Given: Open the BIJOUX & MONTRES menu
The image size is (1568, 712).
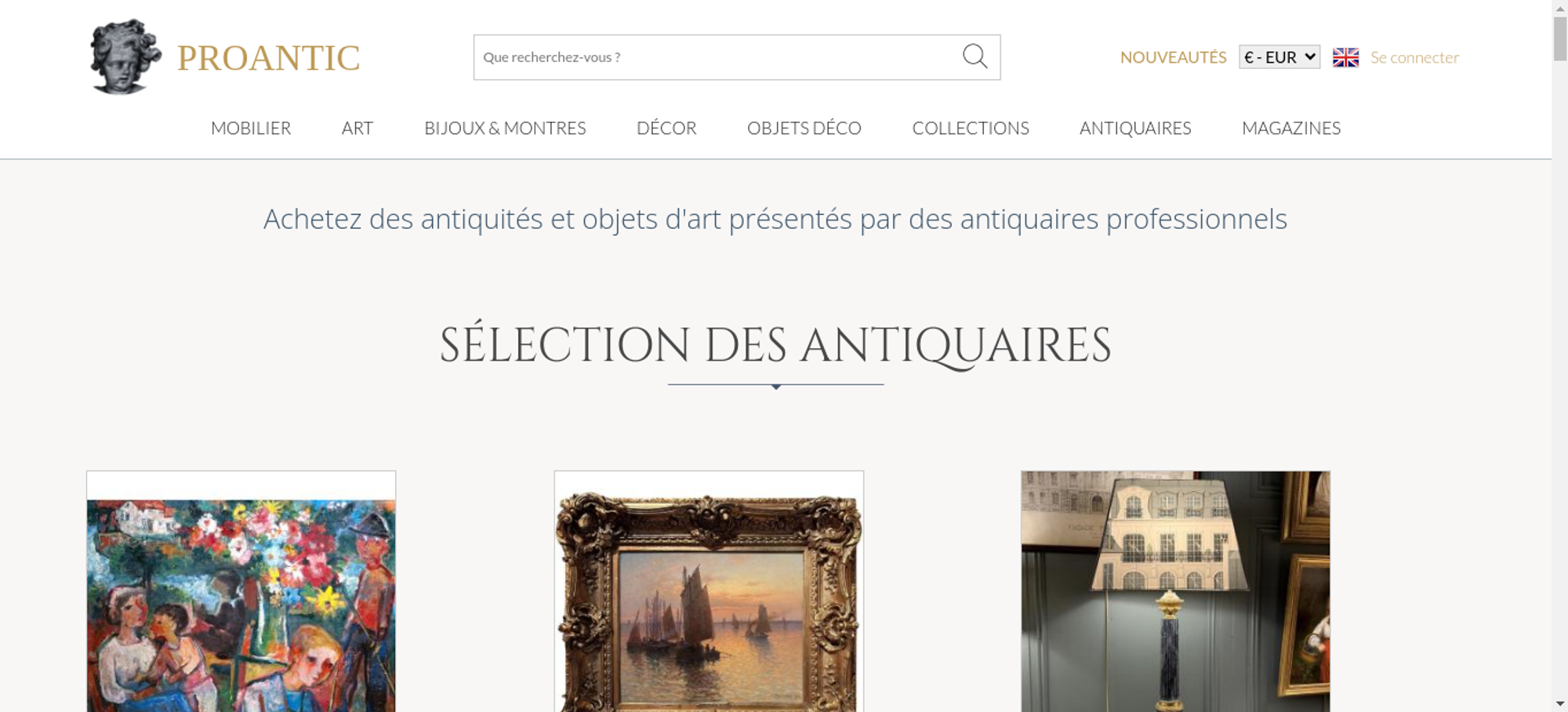Looking at the screenshot, I should point(505,128).
